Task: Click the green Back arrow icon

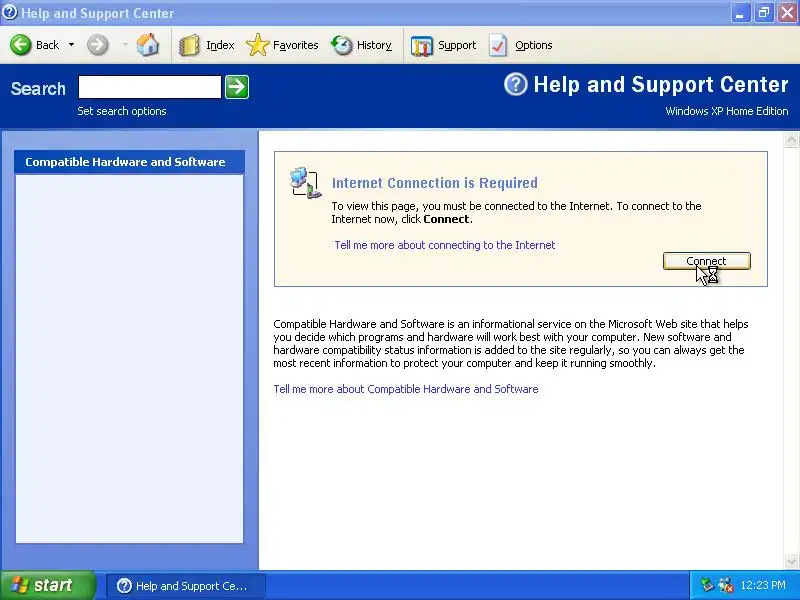Action: pyautogui.click(x=20, y=45)
